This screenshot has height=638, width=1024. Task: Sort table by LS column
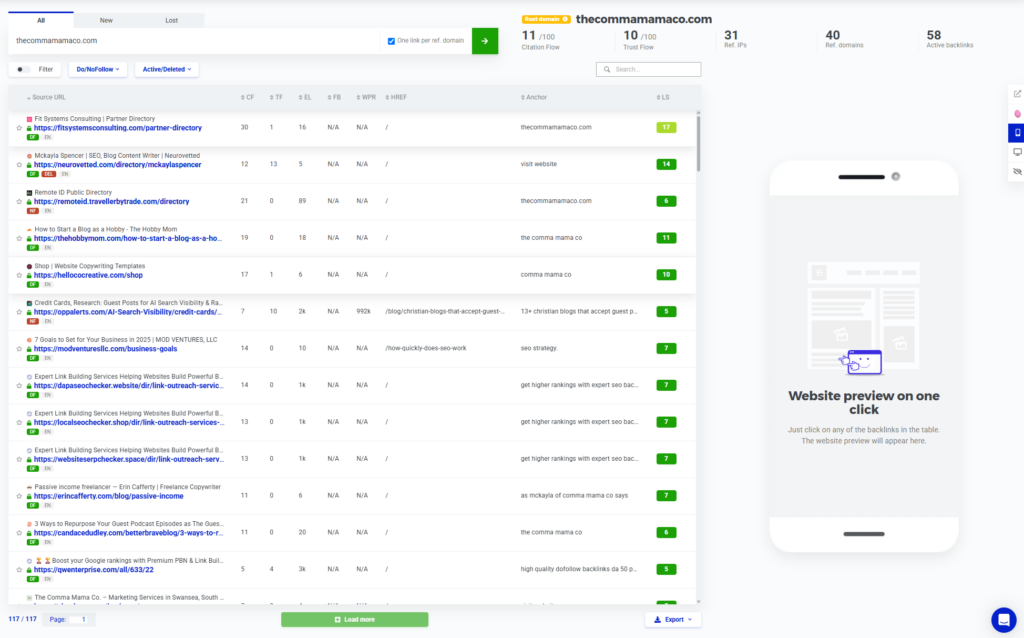pos(663,97)
